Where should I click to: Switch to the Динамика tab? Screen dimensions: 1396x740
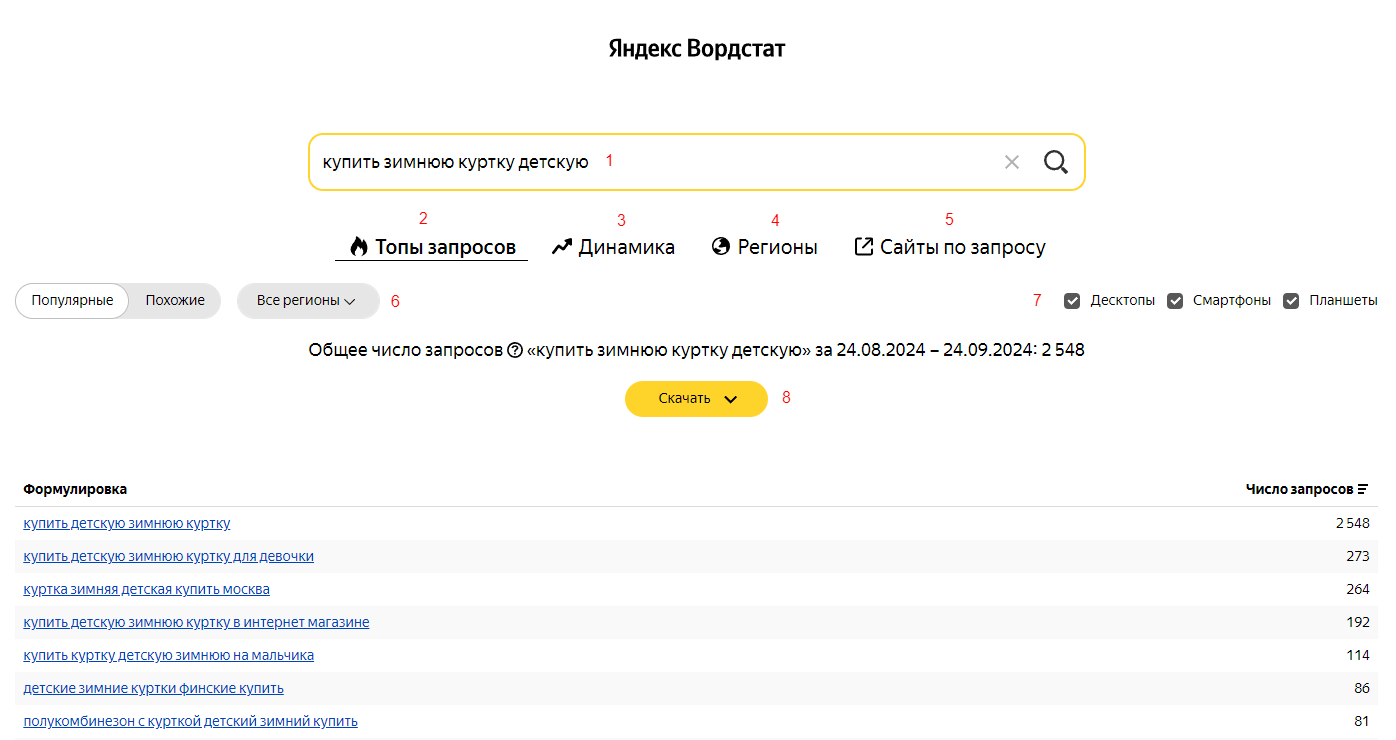(x=613, y=247)
